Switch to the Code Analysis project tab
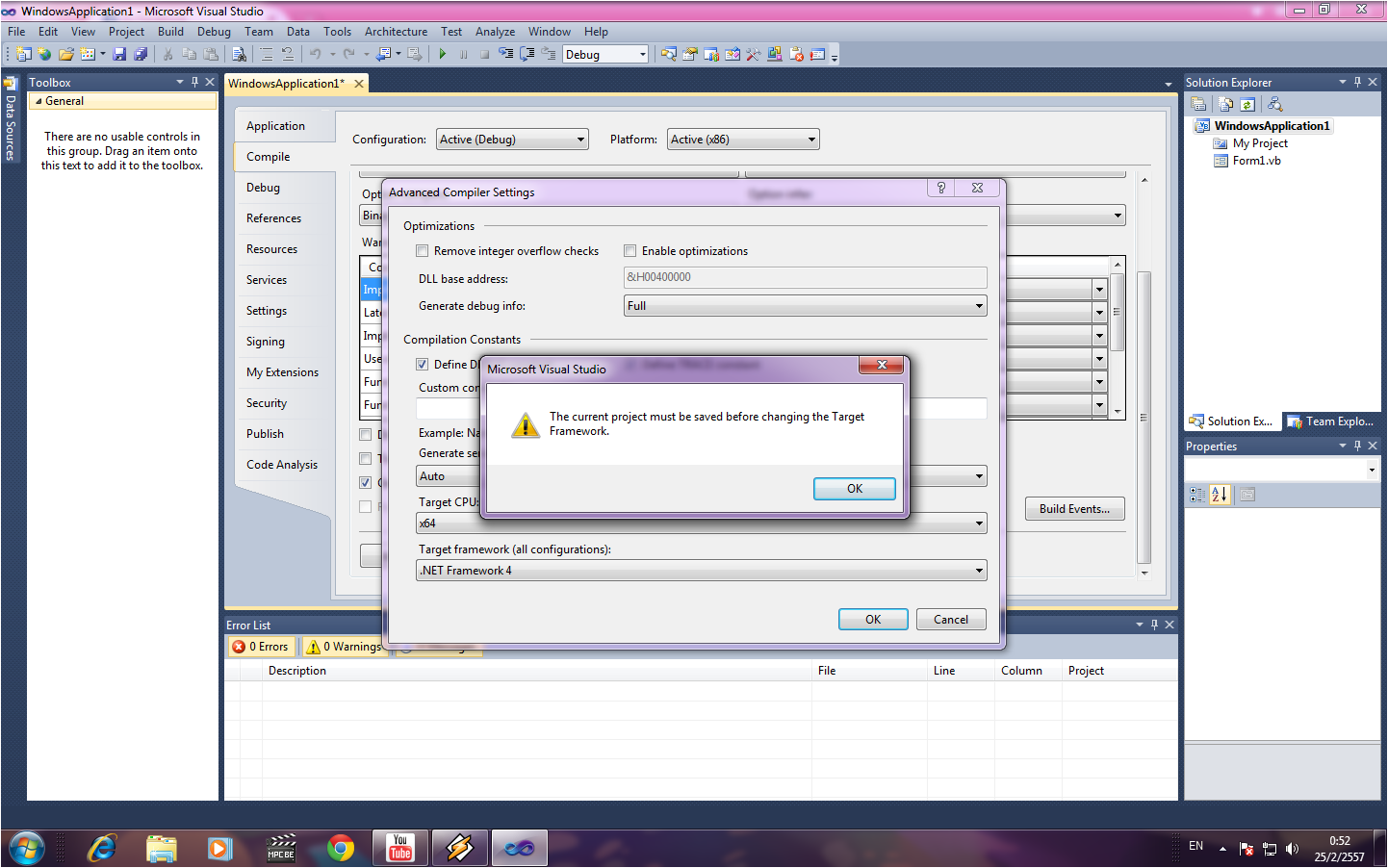The height and width of the screenshot is (868, 1388). tap(282, 465)
